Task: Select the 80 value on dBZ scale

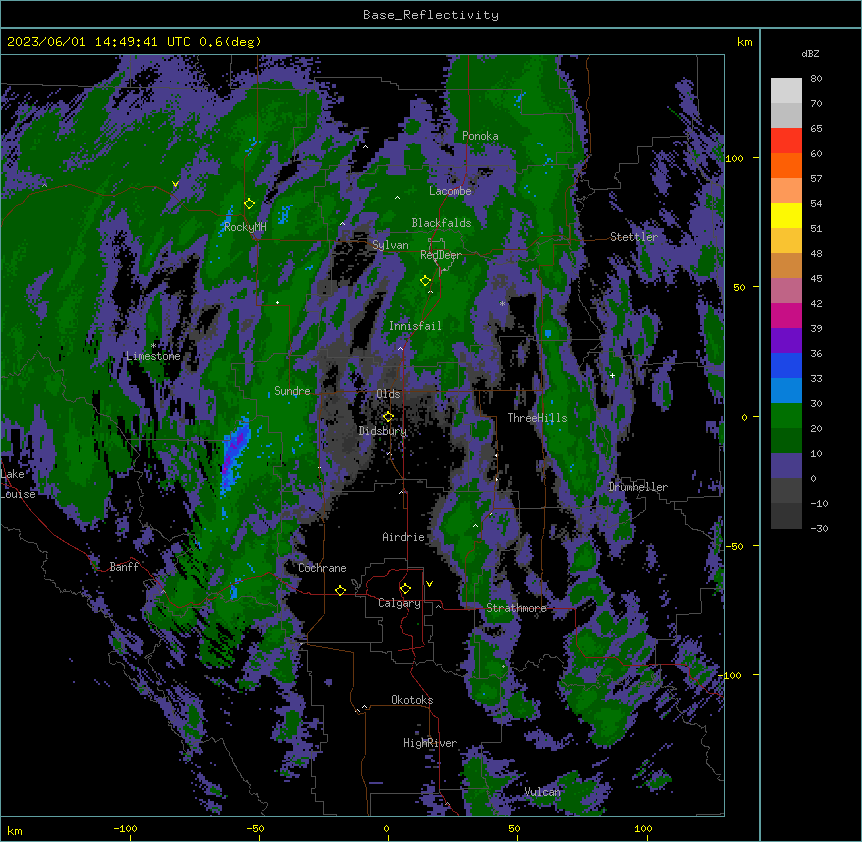Action: (816, 79)
